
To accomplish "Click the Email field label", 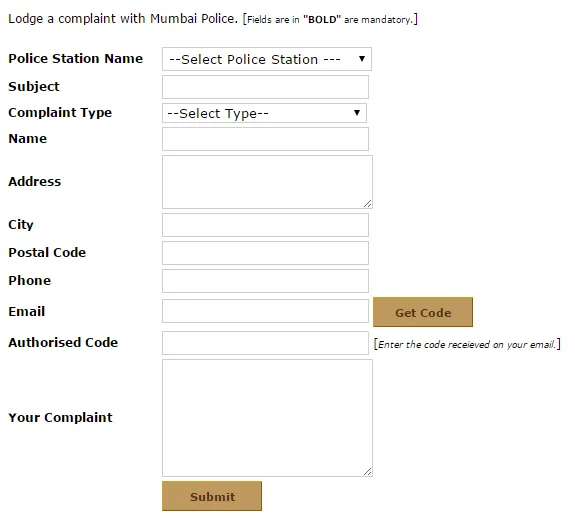I will pyautogui.click(x=26, y=312).
